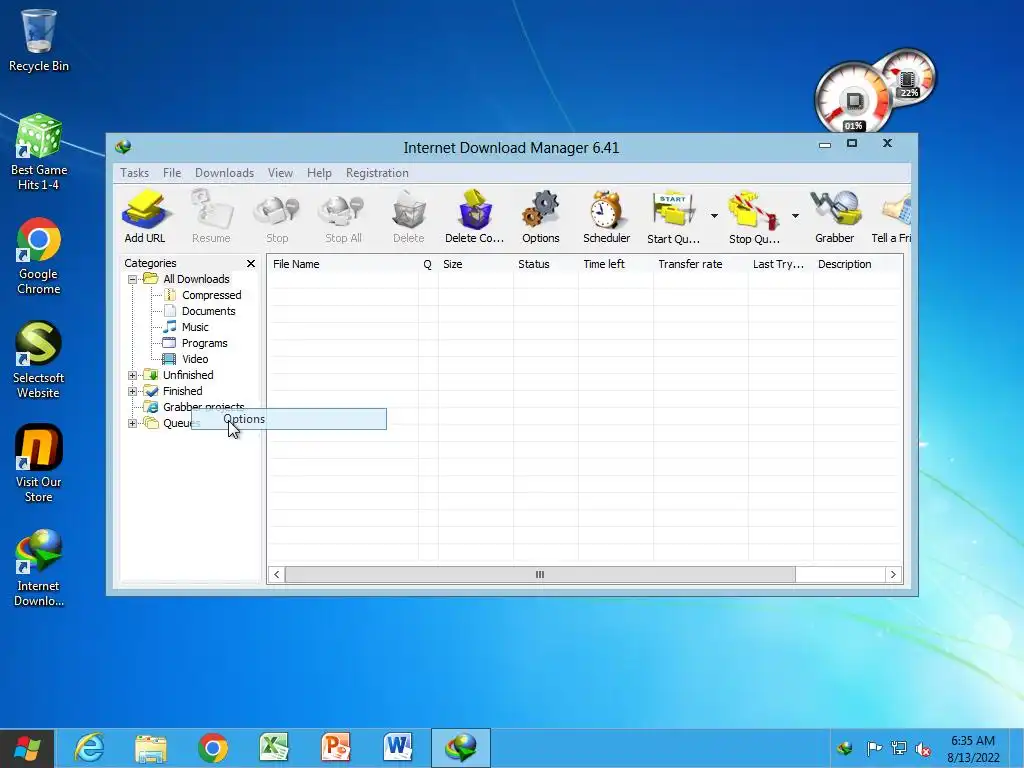
Task: Close the Categories panel
Action: point(251,263)
